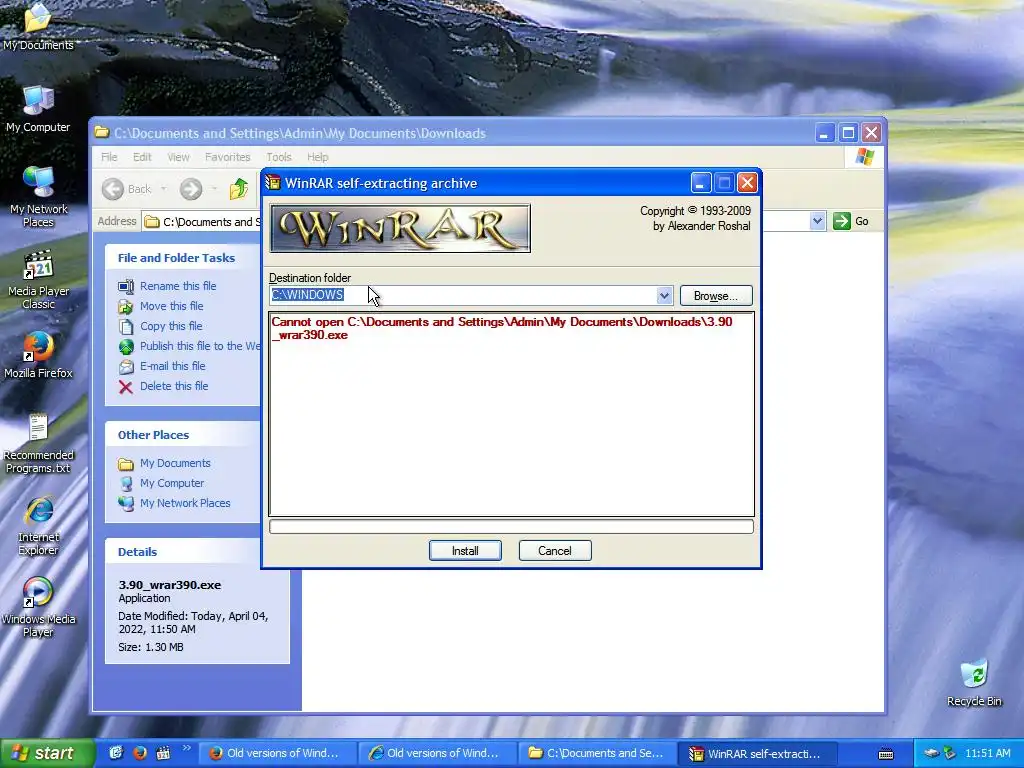Switch to Firefox Old versions taskbar button
The height and width of the screenshot is (768, 1024).
(x=276, y=753)
